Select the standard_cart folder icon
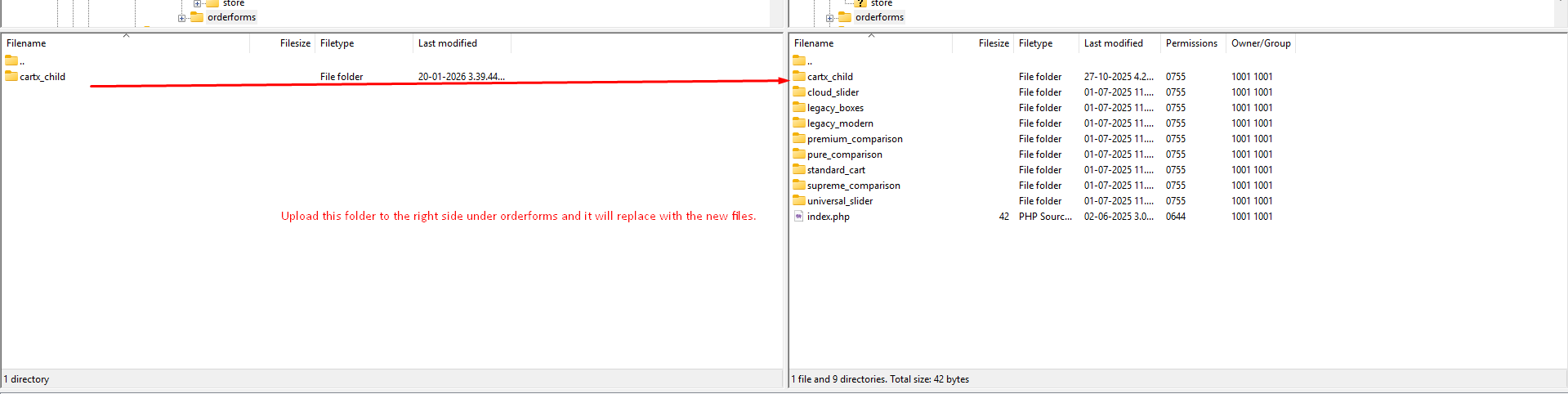The image size is (1568, 394). (799, 170)
